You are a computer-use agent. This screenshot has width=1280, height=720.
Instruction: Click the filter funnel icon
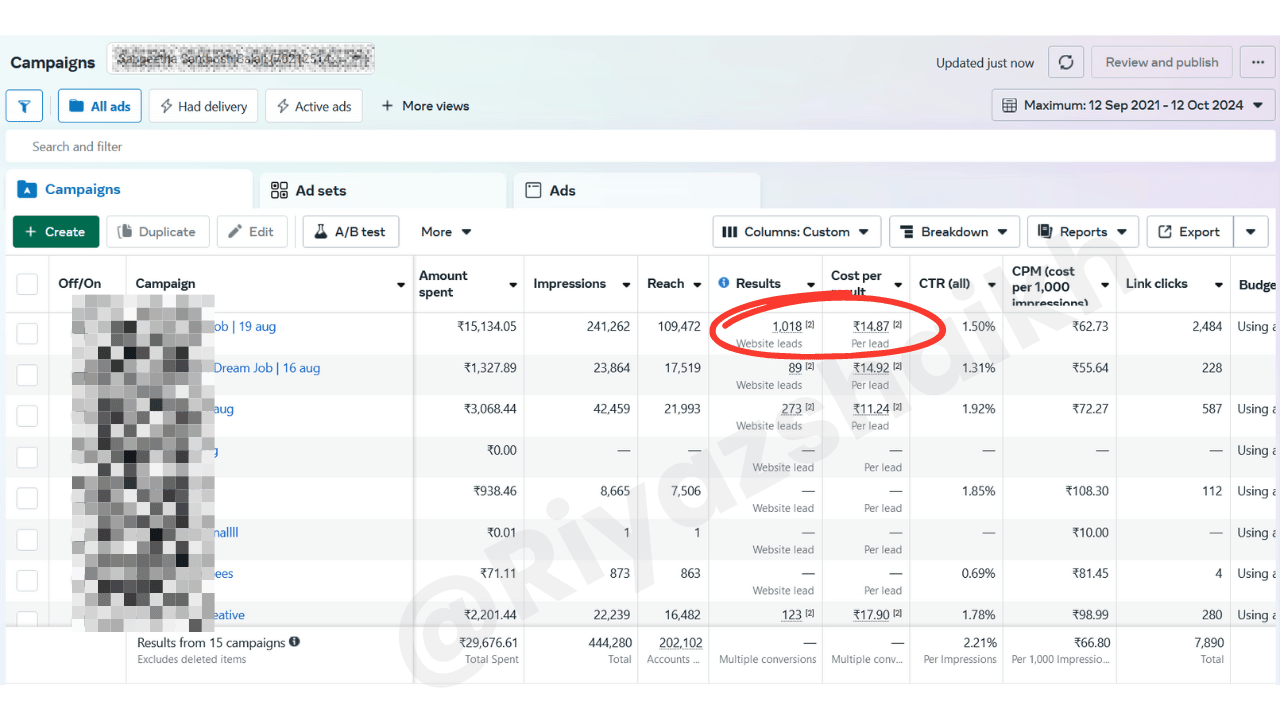(24, 106)
